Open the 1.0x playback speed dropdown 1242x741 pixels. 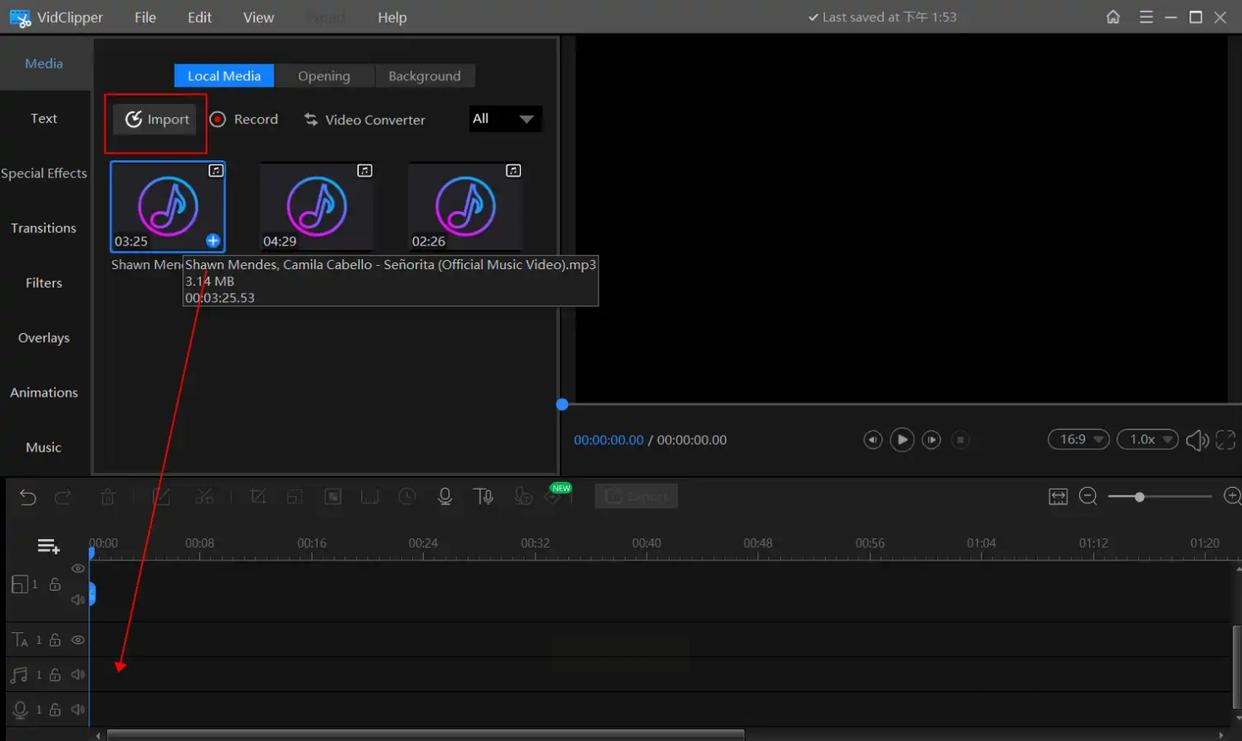pyautogui.click(x=1147, y=440)
